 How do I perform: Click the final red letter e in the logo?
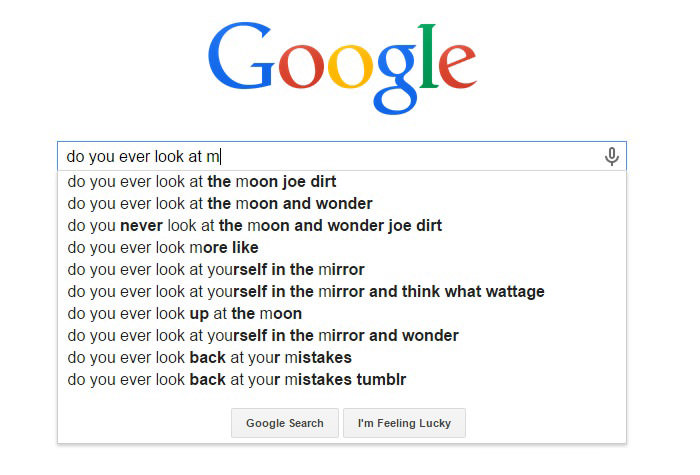click(458, 66)
